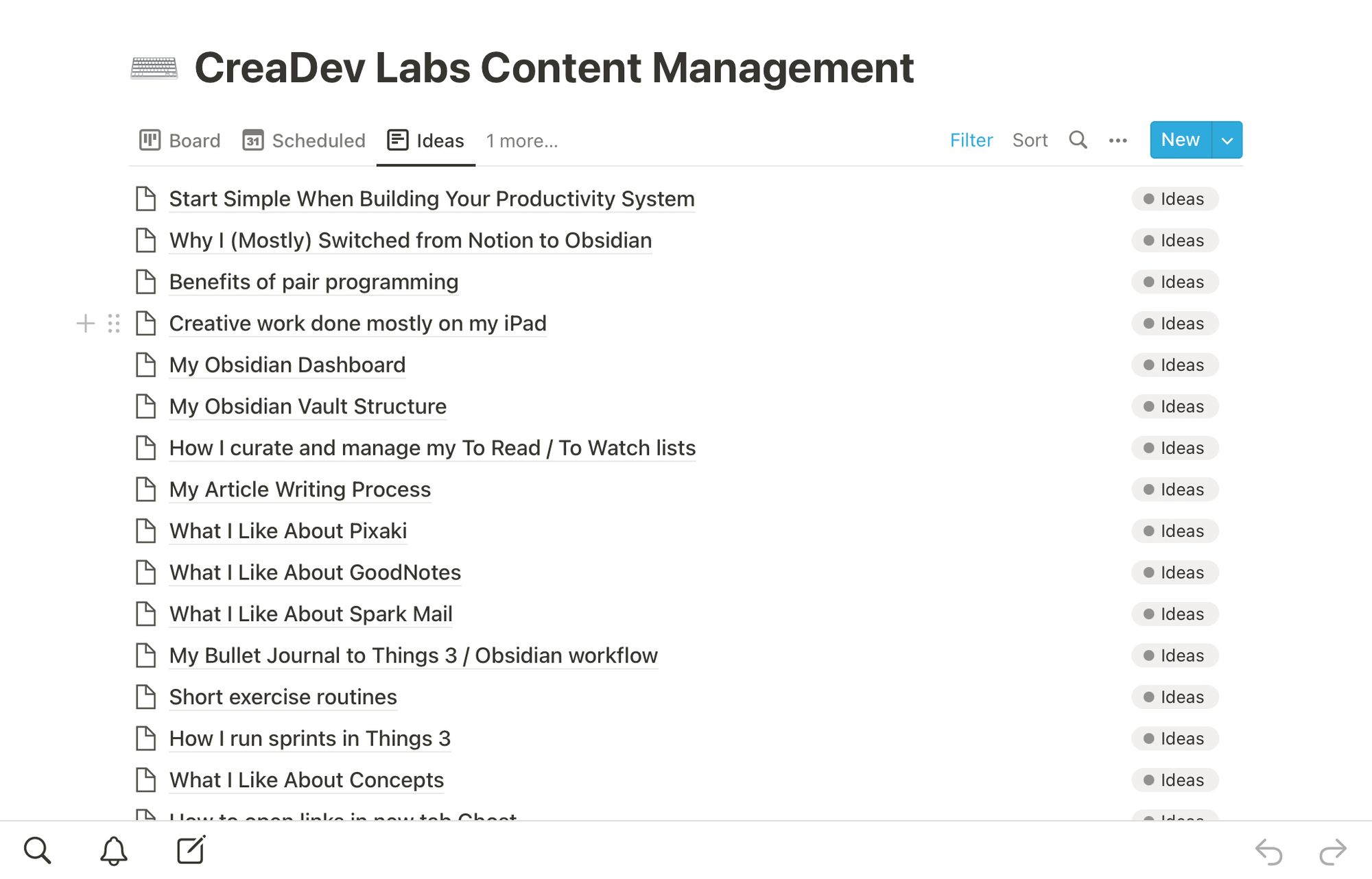Open the Filter options

pyautogui.click(x=971, y=140)
